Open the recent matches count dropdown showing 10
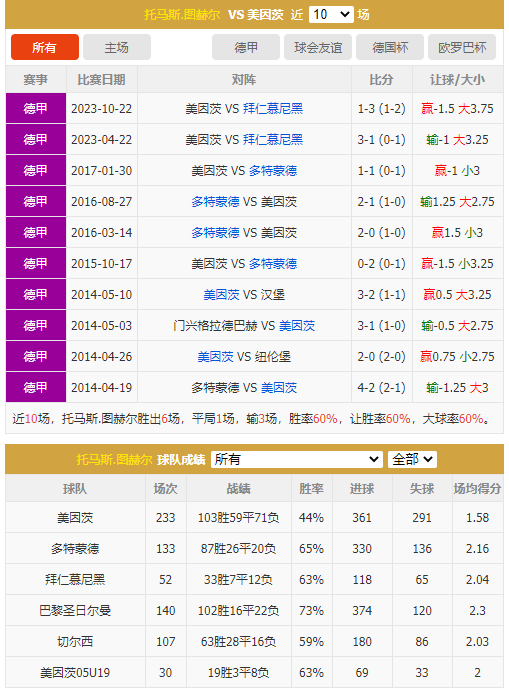 click(331, 15)
